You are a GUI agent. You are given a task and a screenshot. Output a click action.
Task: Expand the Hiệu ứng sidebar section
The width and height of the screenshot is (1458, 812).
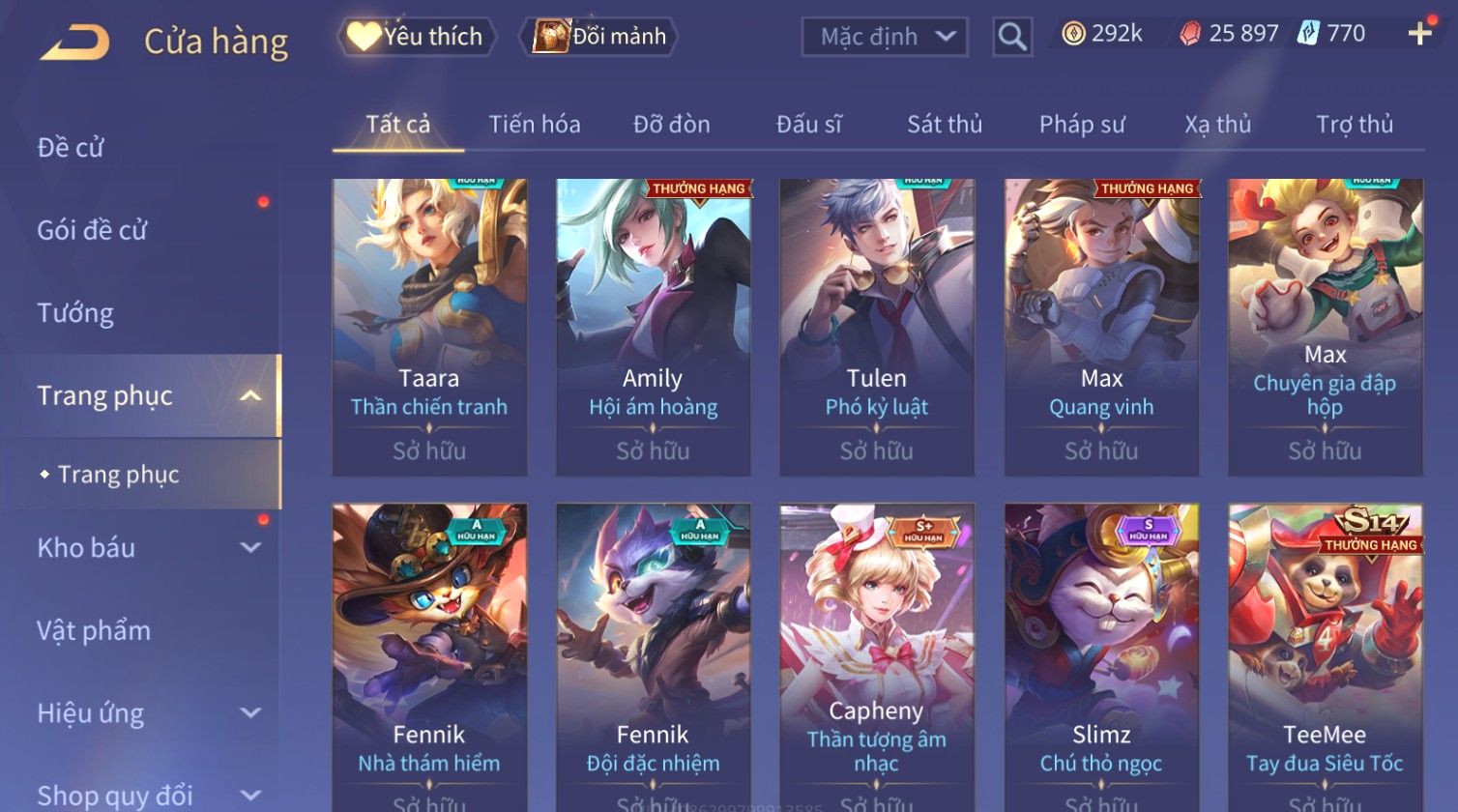click(x=250, y=713)
